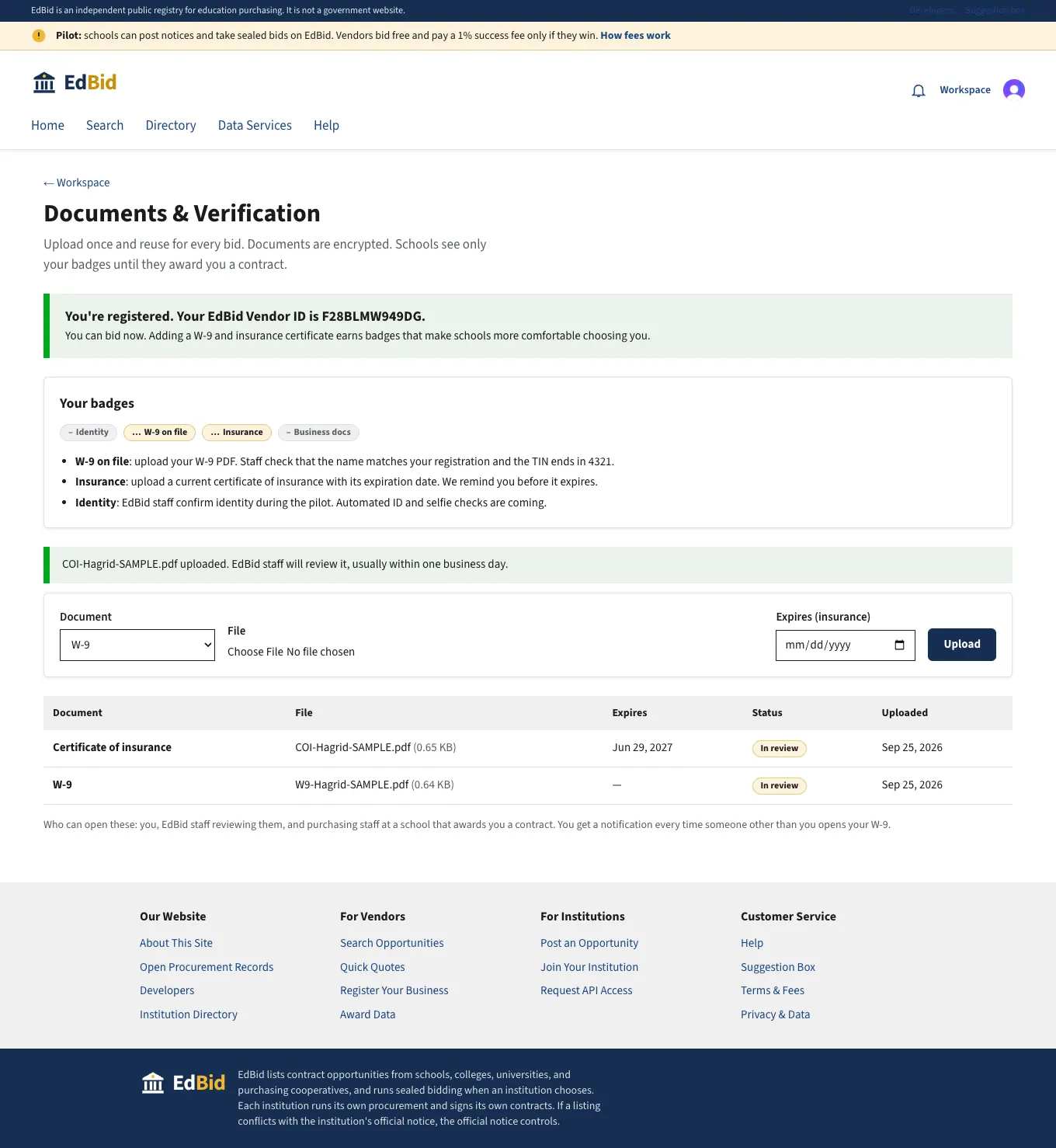This screenshot has width=1056, height=1148.
Task: Follow the 'How fees work' link
Action: (635, 36)
